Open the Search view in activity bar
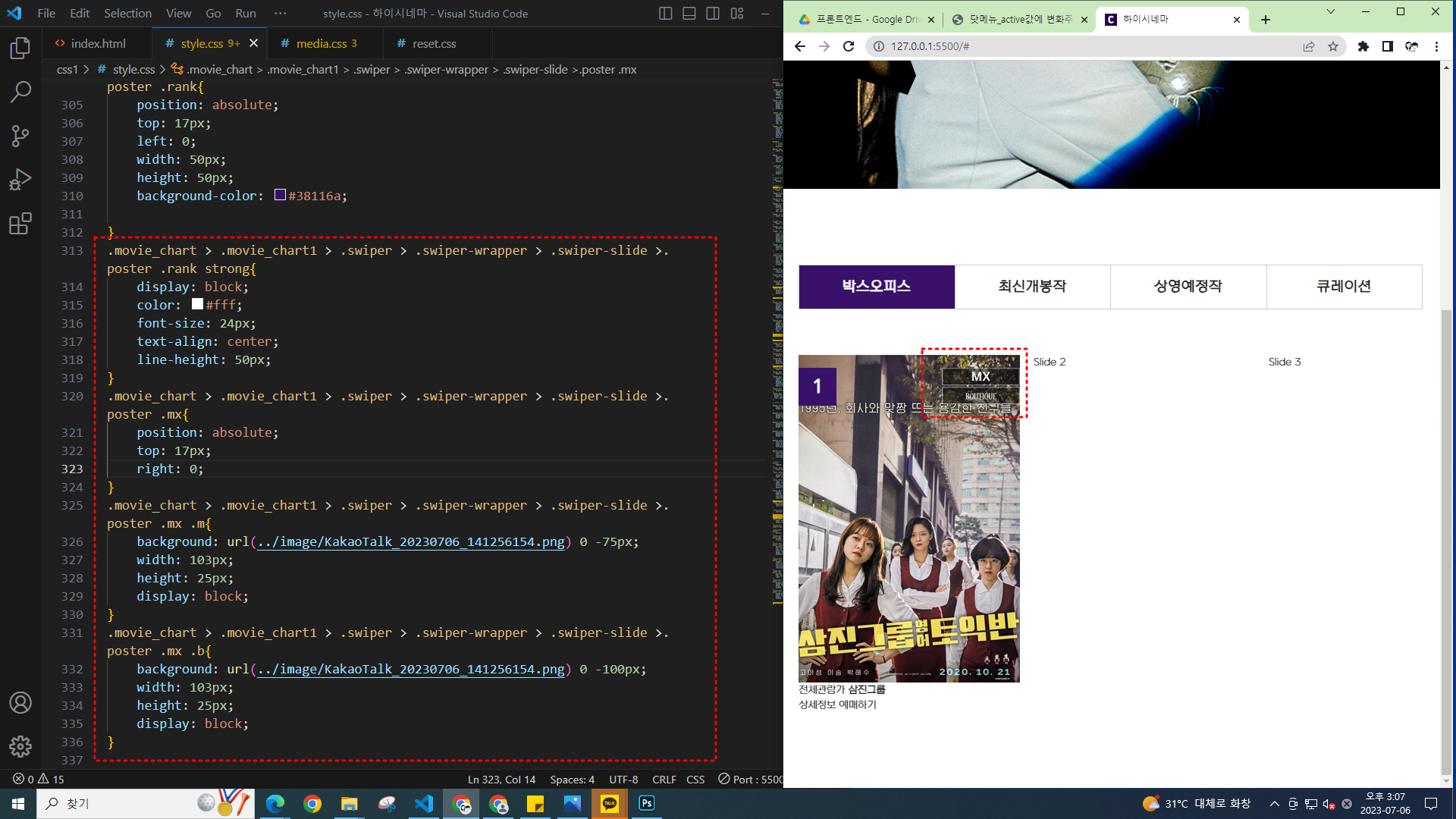The image size is (1456, 819). click(20, 92)
